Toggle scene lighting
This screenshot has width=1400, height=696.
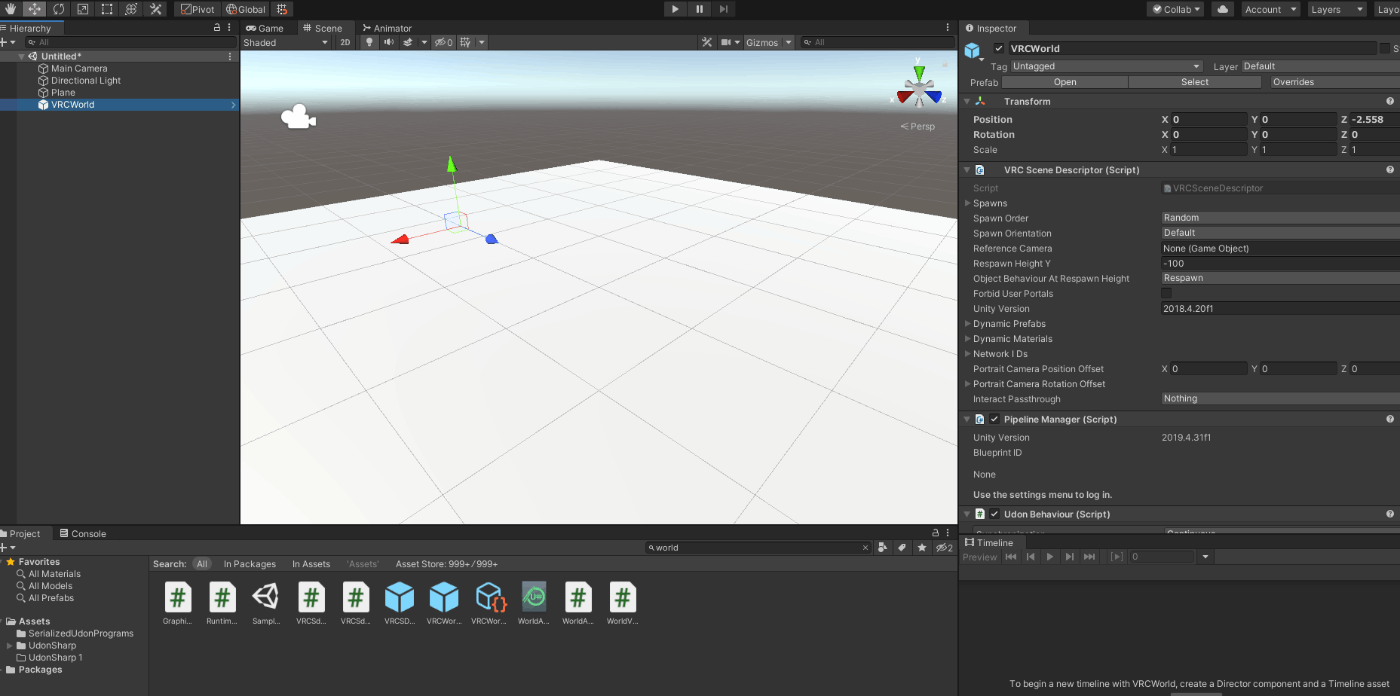pos(369,42)
